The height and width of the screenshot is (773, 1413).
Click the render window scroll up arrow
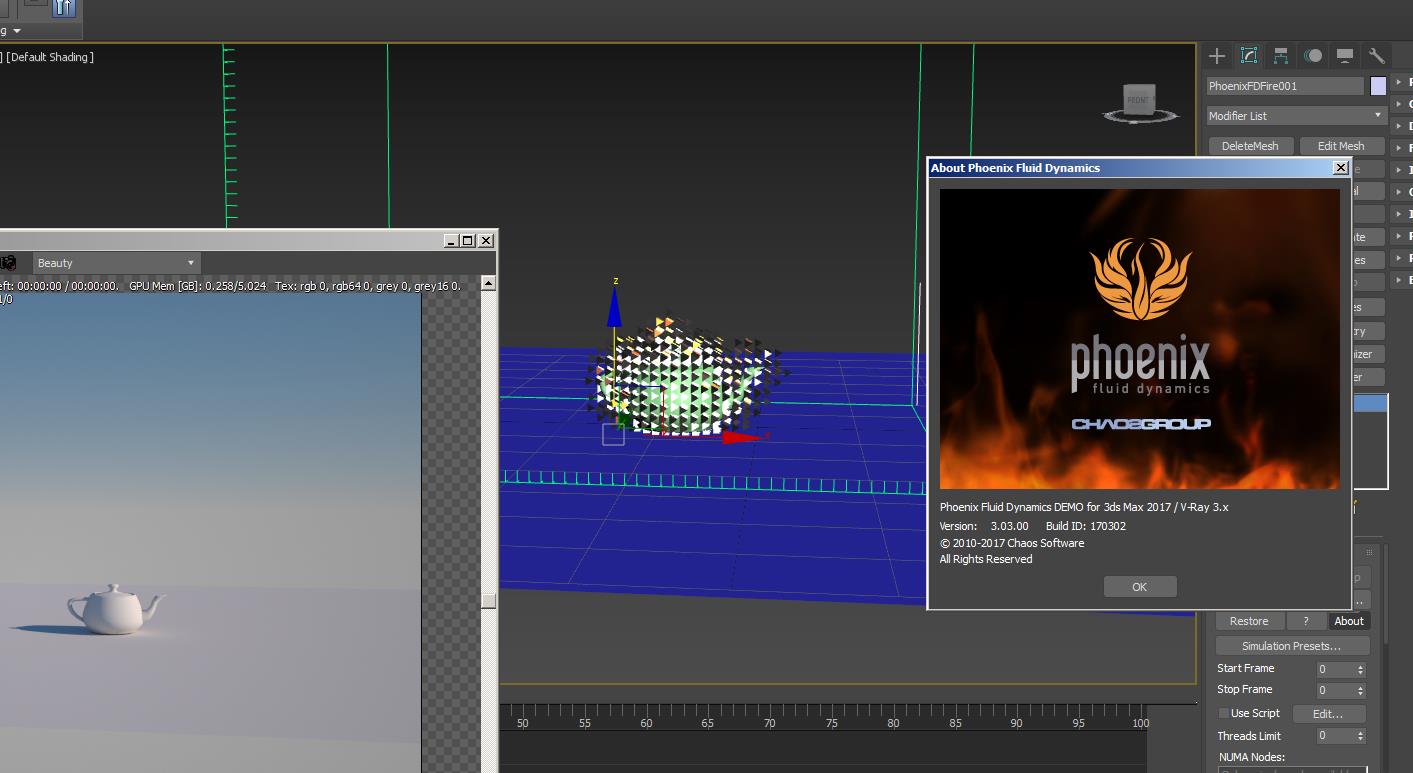(x=488, y=283)
